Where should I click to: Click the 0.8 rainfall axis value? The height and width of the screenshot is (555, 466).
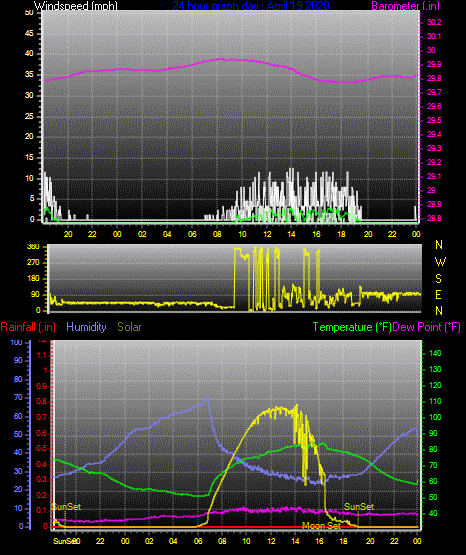point(41,402)
